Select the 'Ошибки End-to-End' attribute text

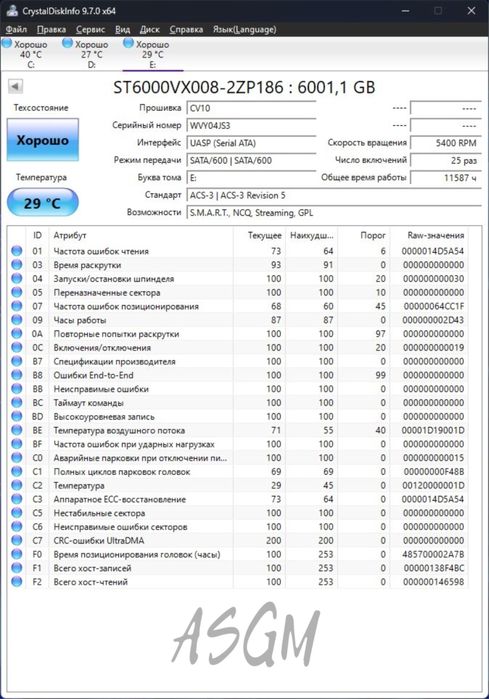(94, 375)
